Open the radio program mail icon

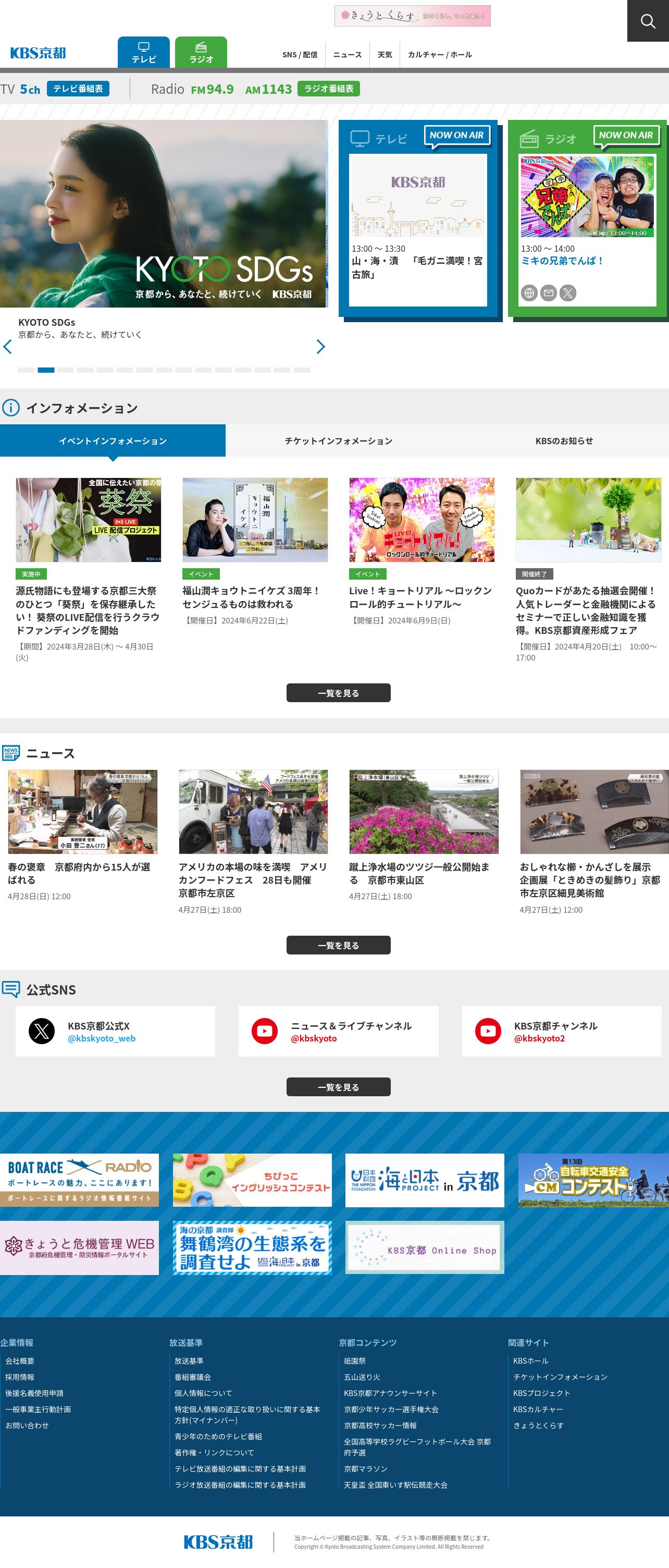pyautogui.click(x=549, y=293)
